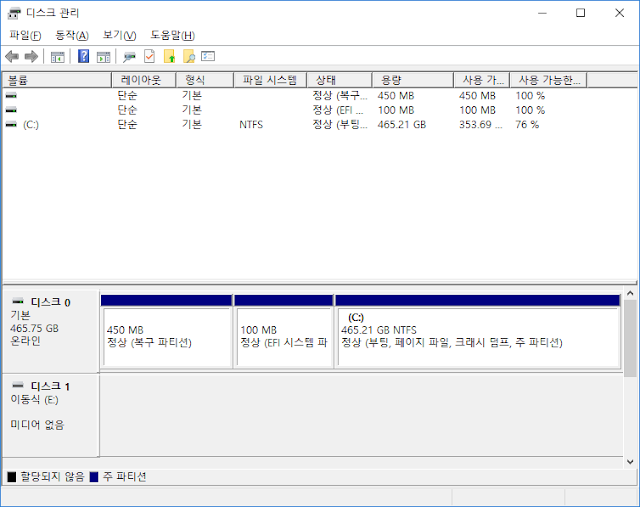The width and height of the screenshot is (640, 507).
Task: Select the 450 MB recovery partition block
Action: [x=167, y=331]
